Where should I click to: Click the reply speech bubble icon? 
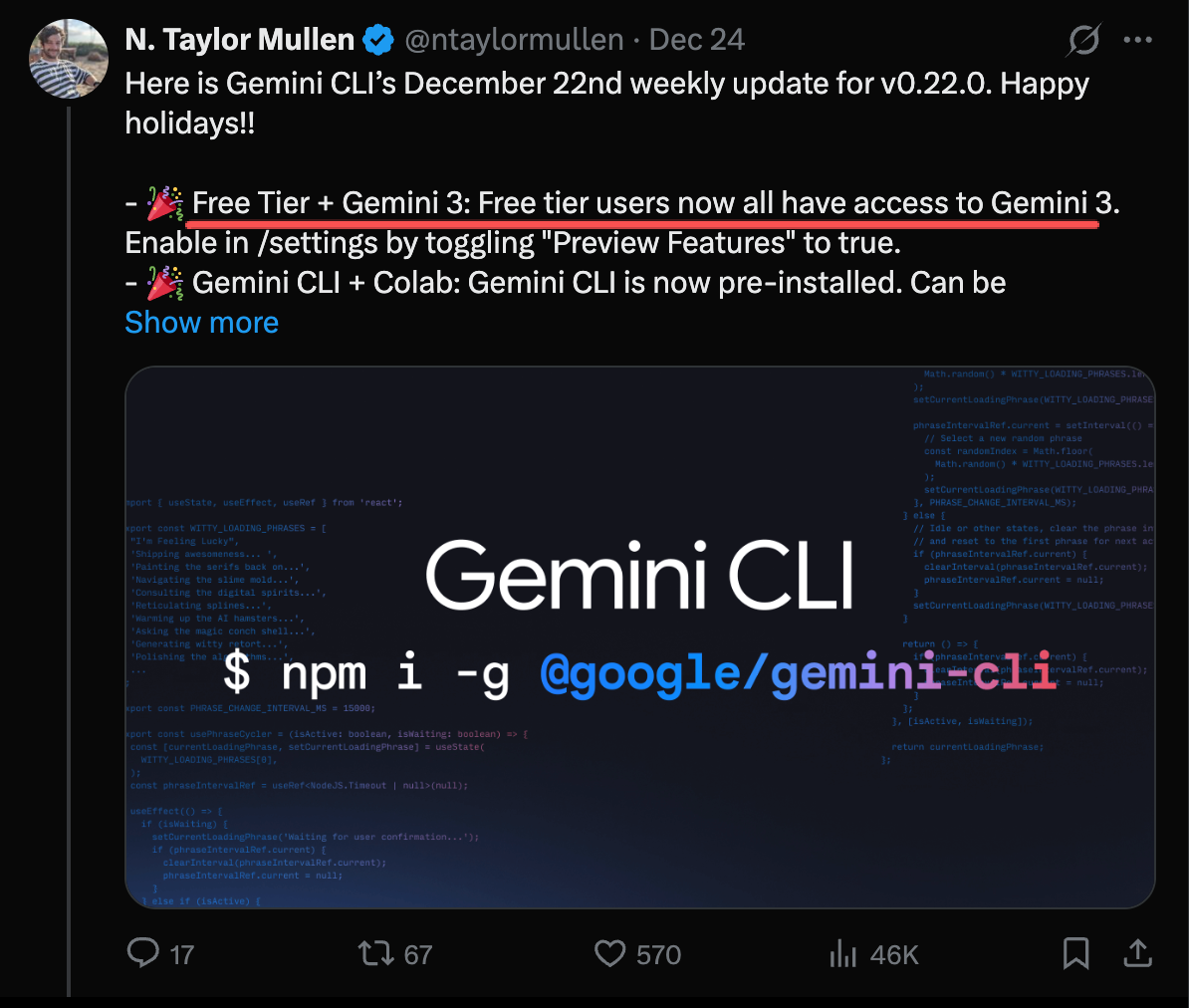point(143,953)
